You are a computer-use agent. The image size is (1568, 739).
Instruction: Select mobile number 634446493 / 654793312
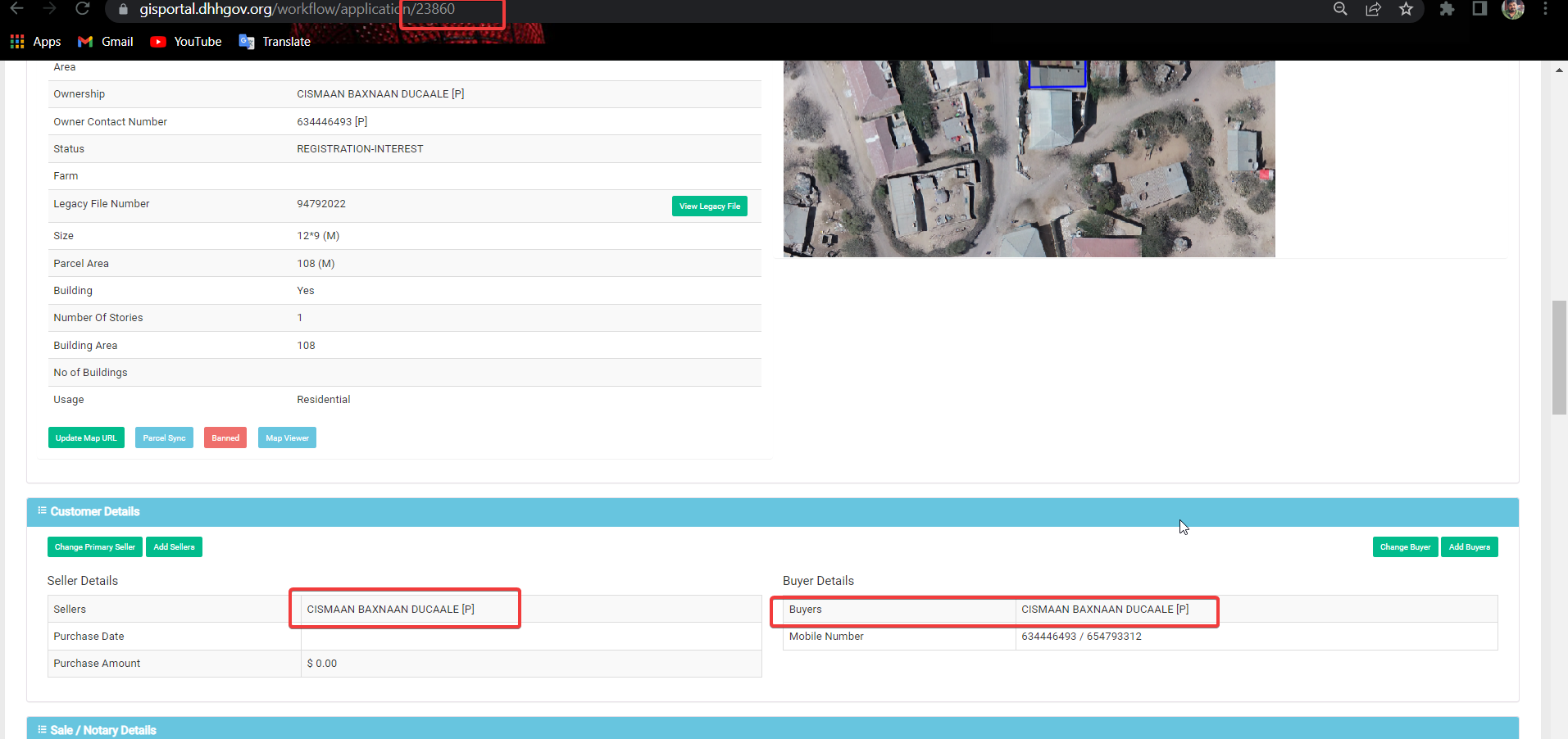[x=1081, y=637]
